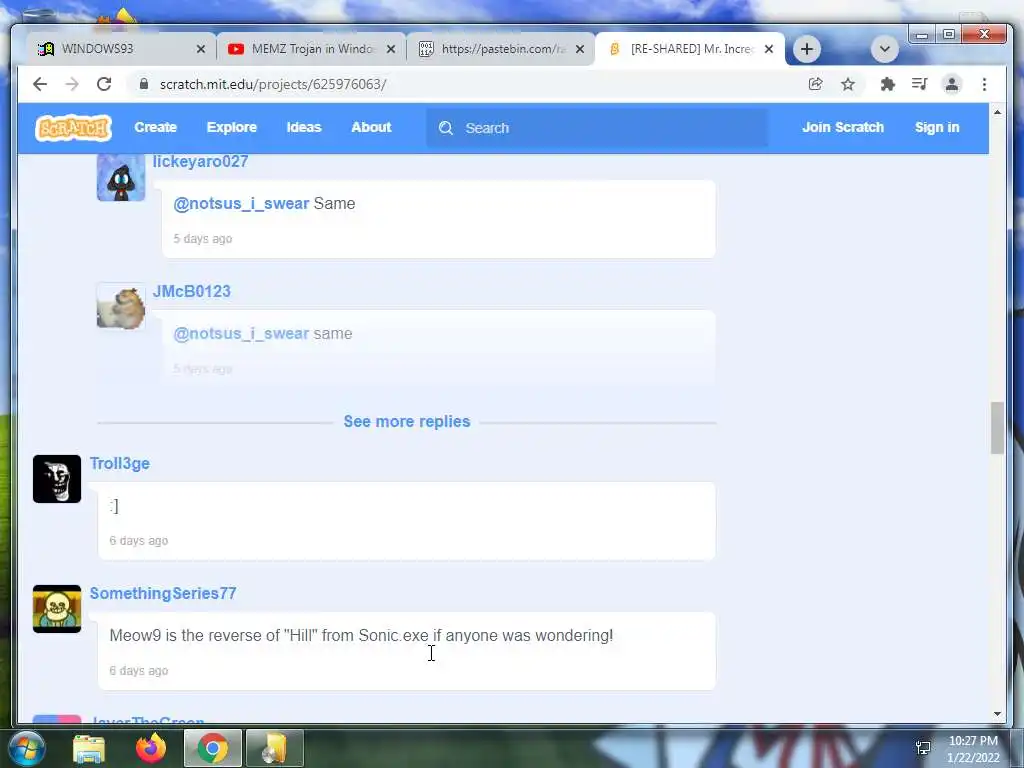Click SomethingSeries77's avatar
1024x768 pixels.
click(57, 609)
